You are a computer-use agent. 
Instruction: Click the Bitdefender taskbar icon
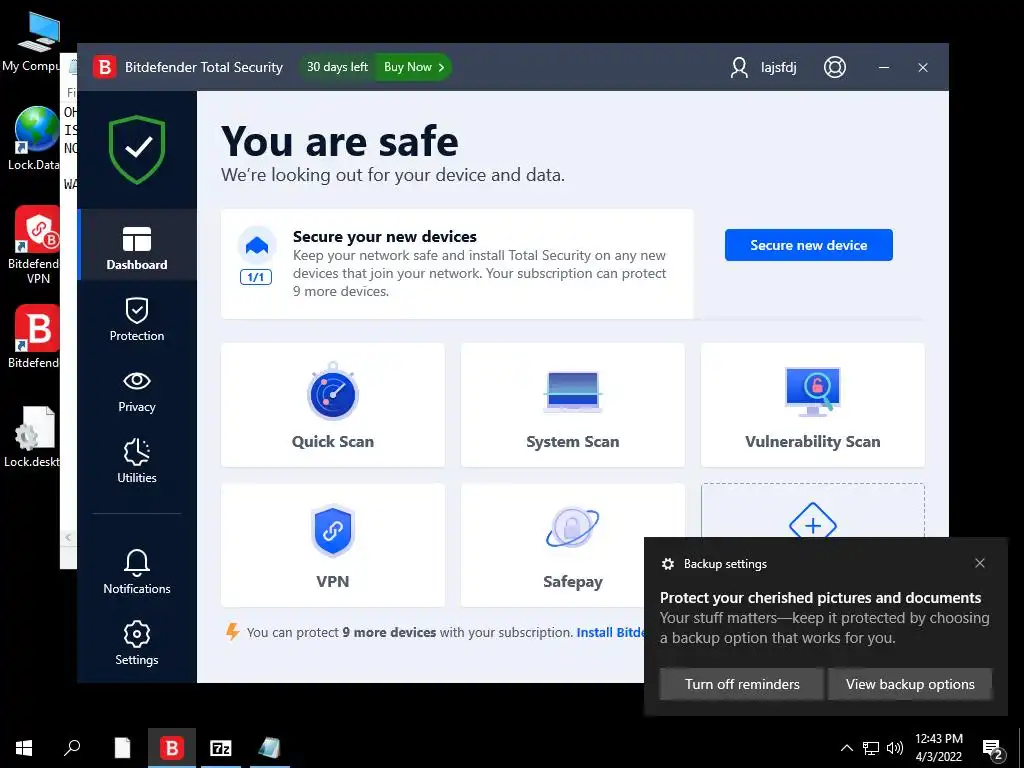172,748
